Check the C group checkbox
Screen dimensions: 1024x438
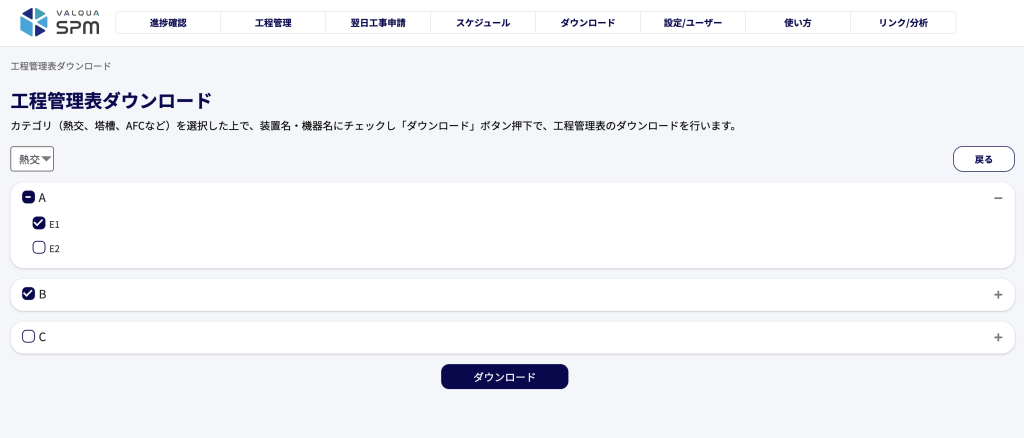28,337
